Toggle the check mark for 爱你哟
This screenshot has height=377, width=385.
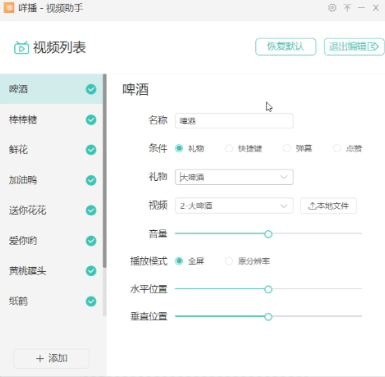(x=91, y=241)
